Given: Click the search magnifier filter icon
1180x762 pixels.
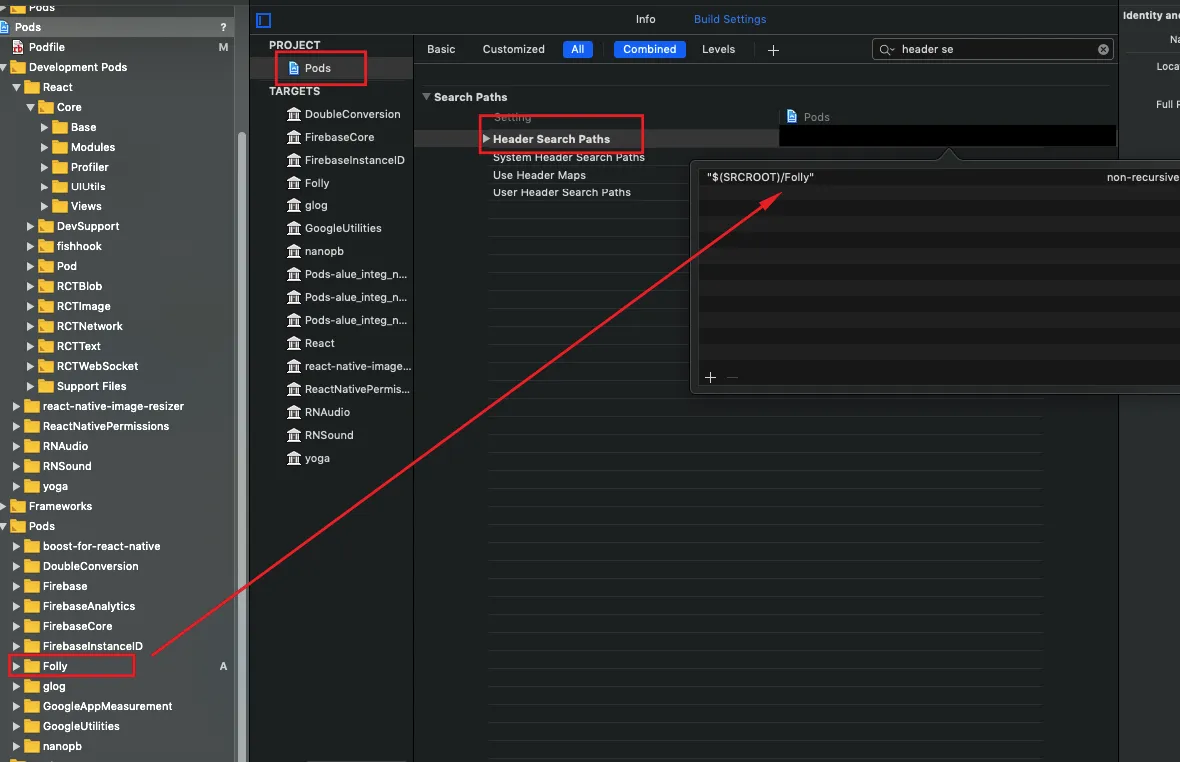Looking at the screenshot, I should (x=887, y=50).
